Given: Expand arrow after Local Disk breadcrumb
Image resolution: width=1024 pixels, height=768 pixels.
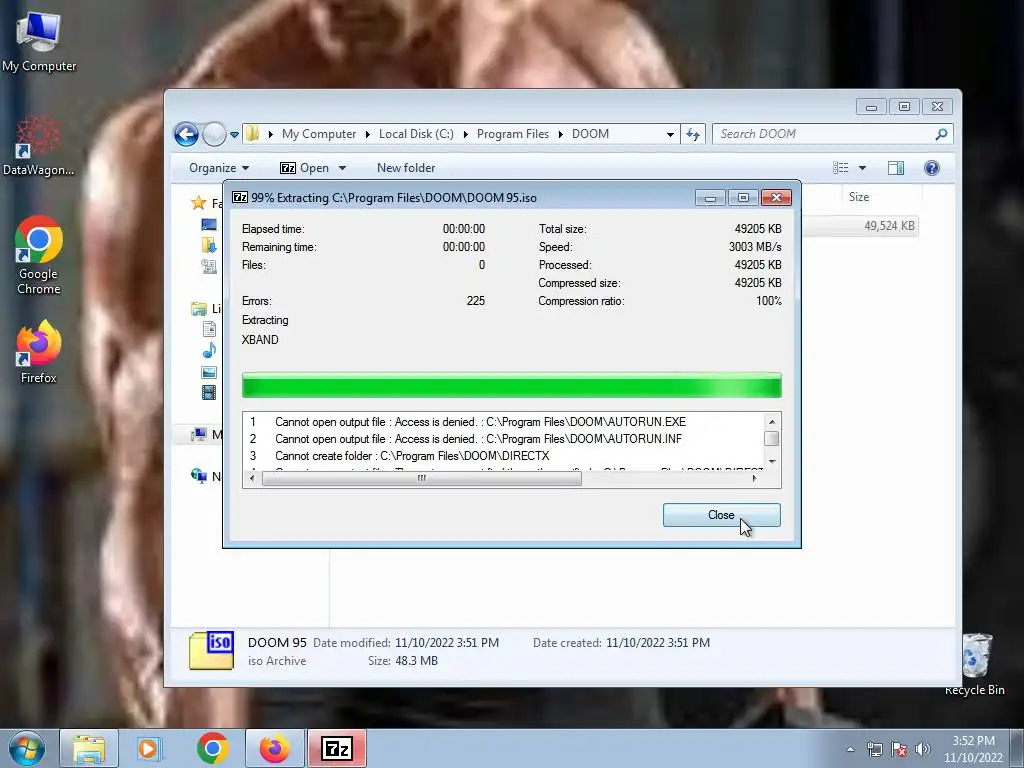Looking at the screenshot, I should click(466, 135).
